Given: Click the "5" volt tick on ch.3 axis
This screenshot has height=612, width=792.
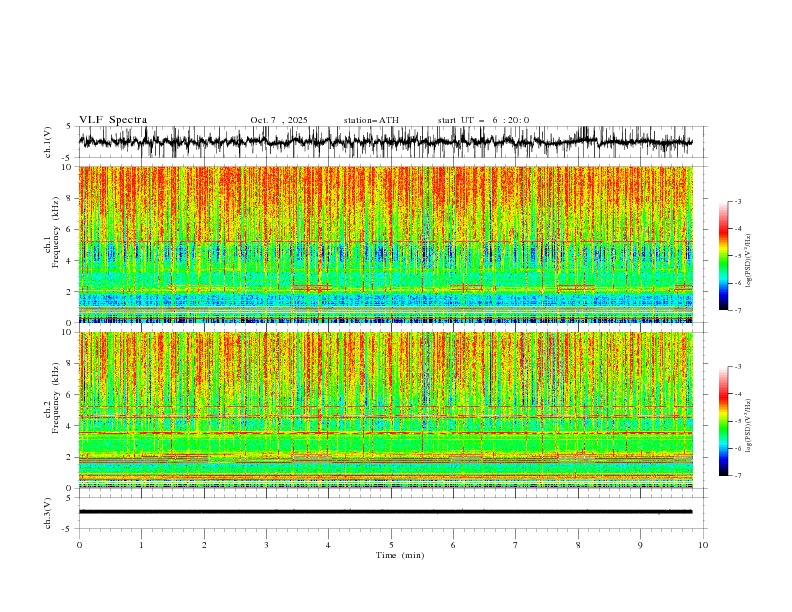Looking at the screenshot, I should [x=69, y=497].
